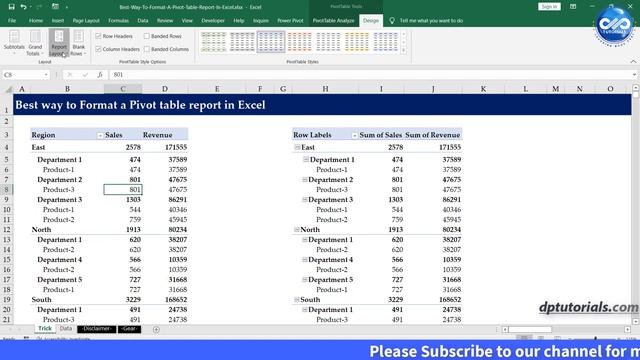This screenshot has height=360, width=640.
Task: Toggle the Column Headers checkbox
Action: point(98,49)
